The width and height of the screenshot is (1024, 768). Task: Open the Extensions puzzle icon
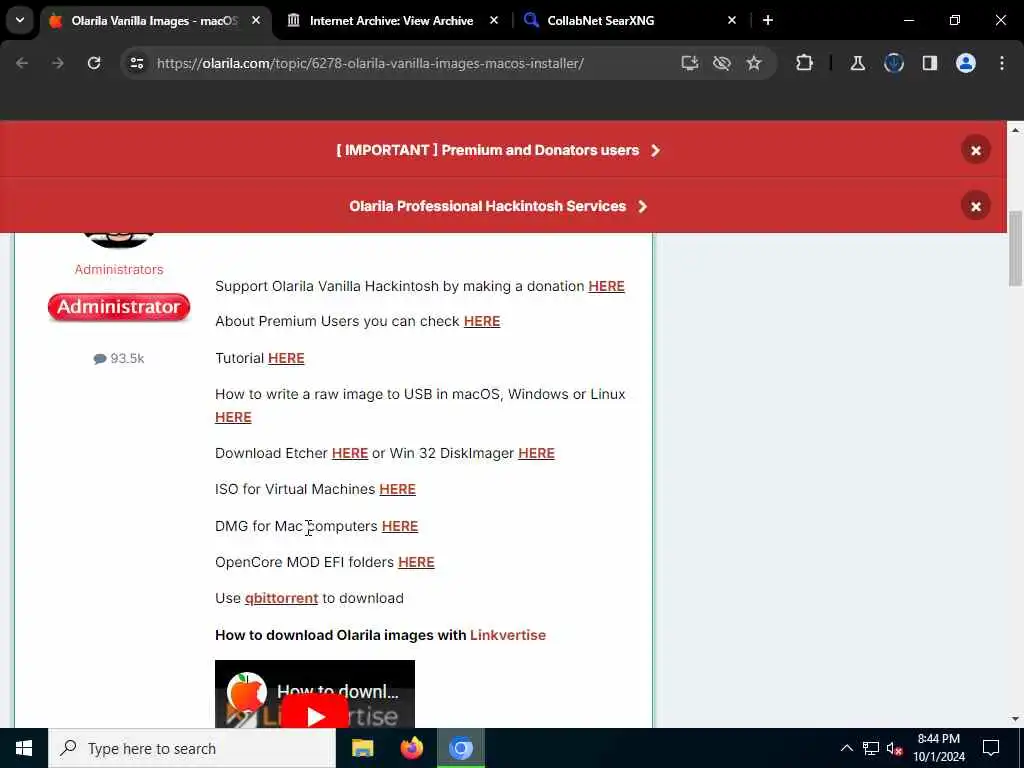805,63
